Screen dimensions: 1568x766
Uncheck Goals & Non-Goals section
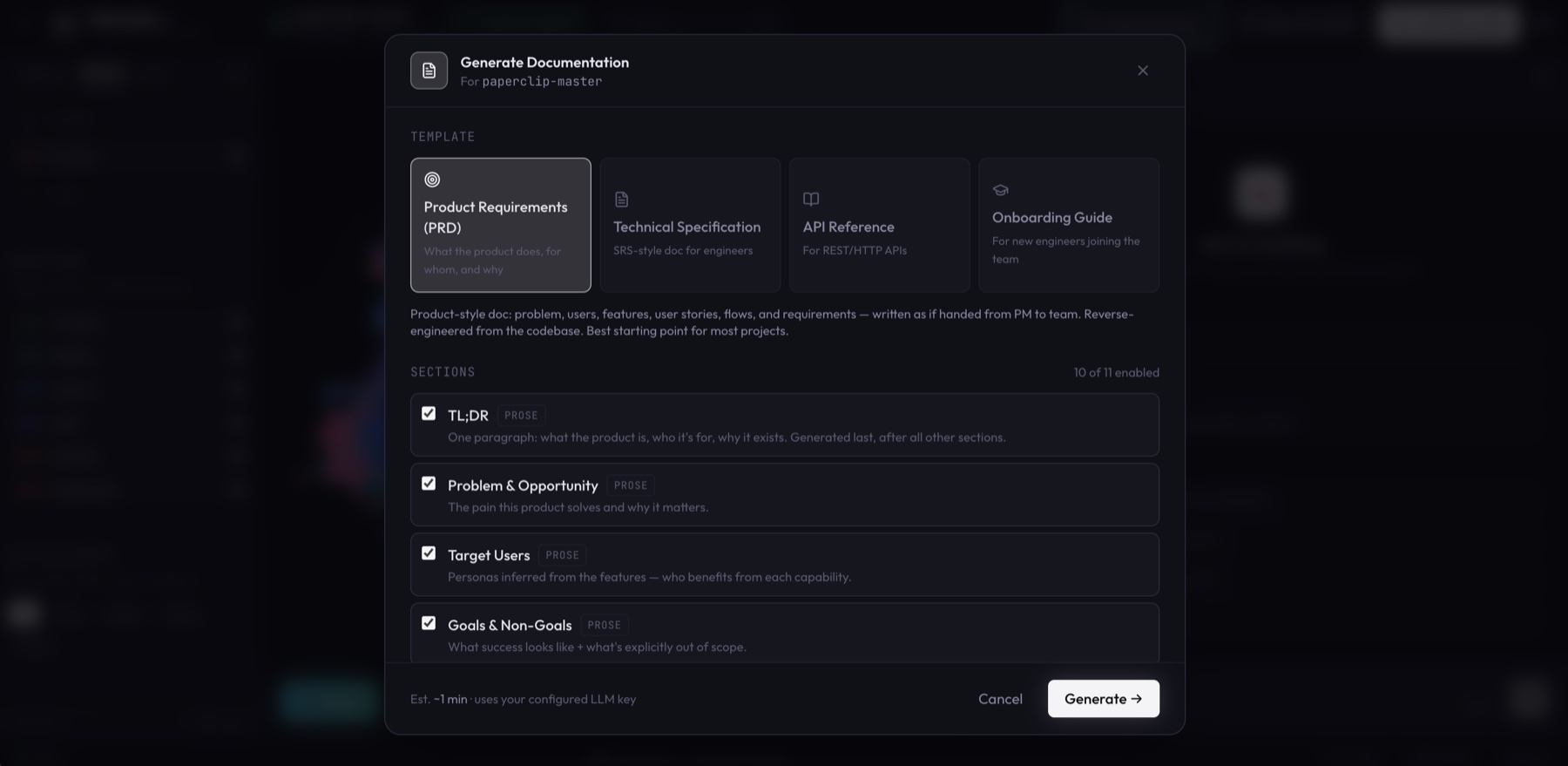pyautogui.click(x=429, y=623)
